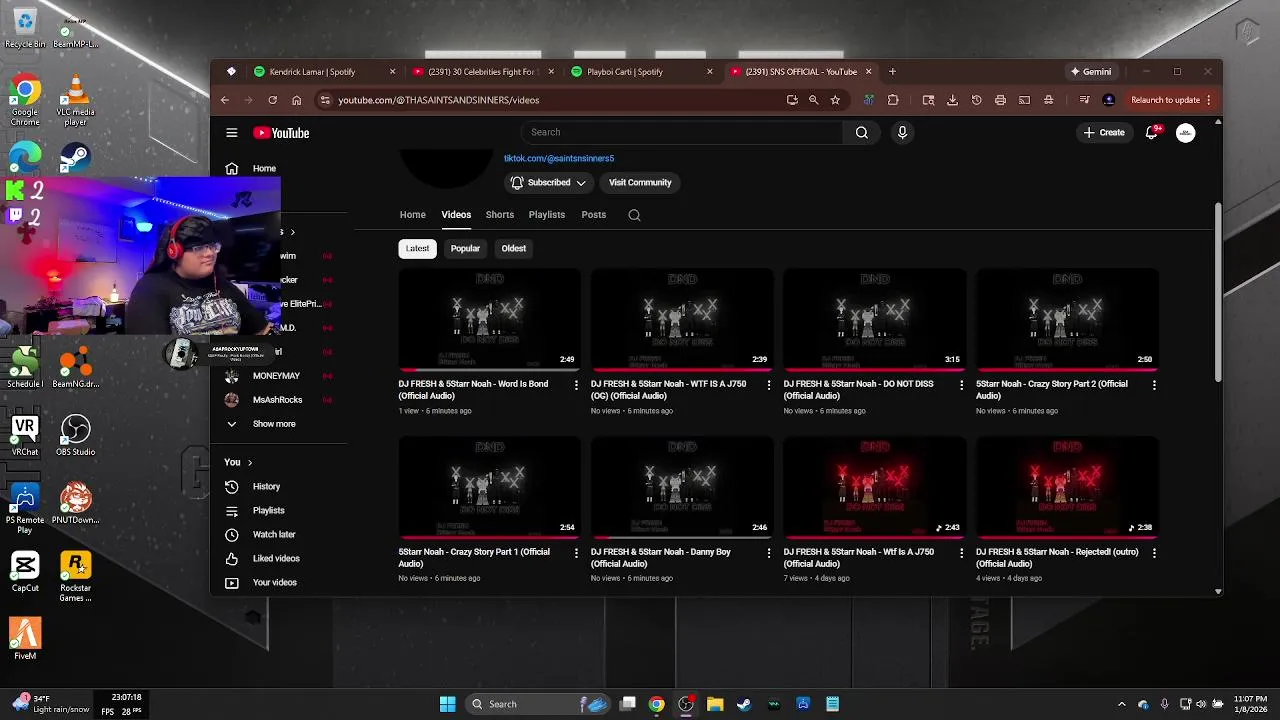The height and width of the screenshot is (720, 1280).
Task: Open Crazy Story Part 2 video title
Action: click(1052, 390)
